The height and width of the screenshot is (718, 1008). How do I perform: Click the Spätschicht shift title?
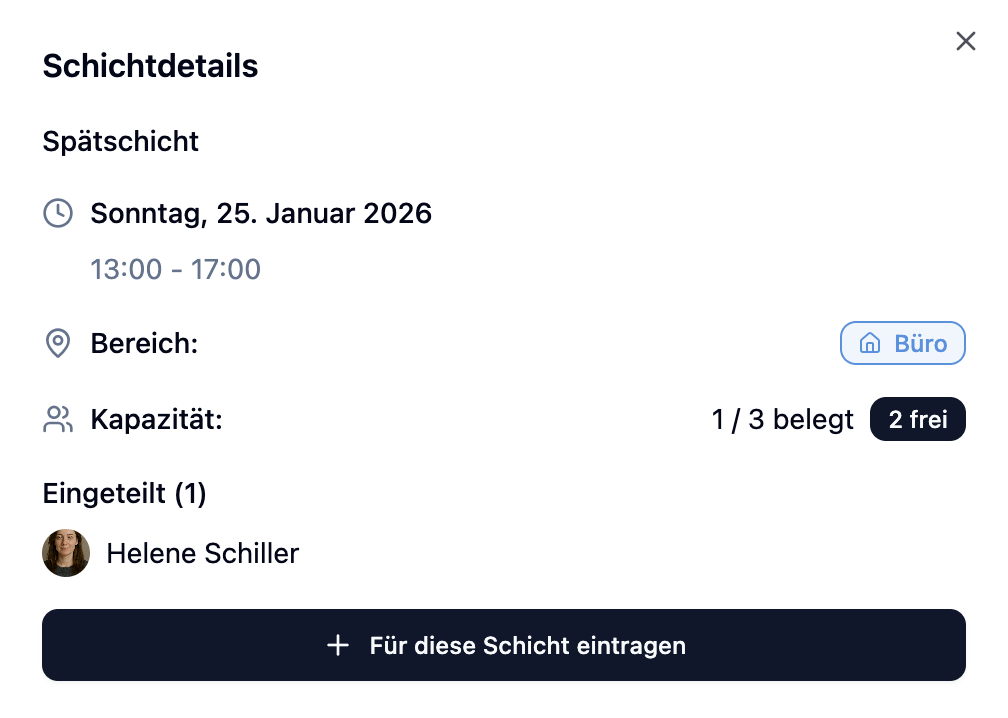click(121, 141)
